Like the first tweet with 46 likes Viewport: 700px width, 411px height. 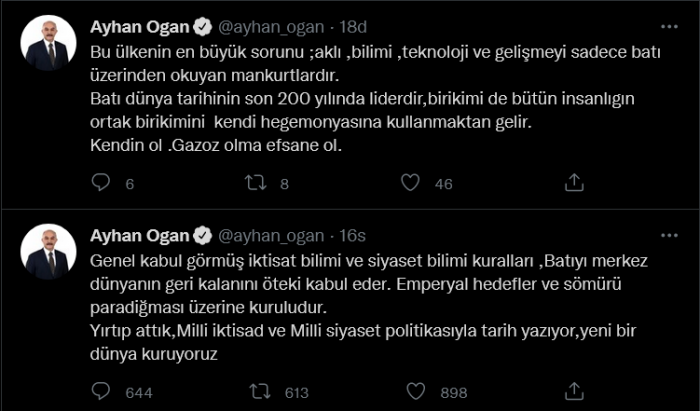(409, 183)
